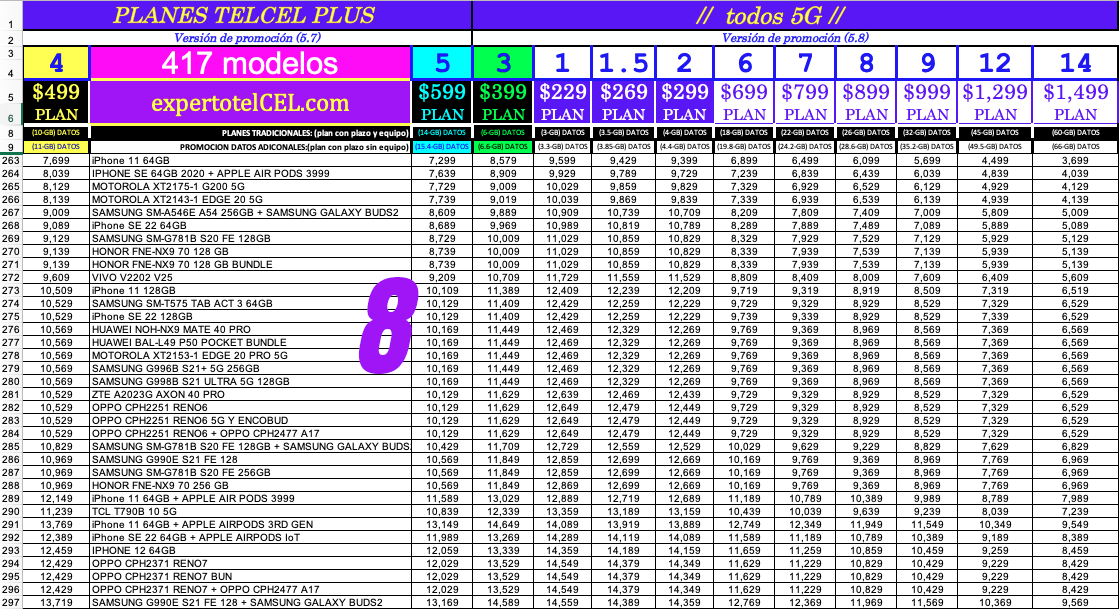
Task: Select the $499 PLAN header cell
Action: [x=56, y=102]
